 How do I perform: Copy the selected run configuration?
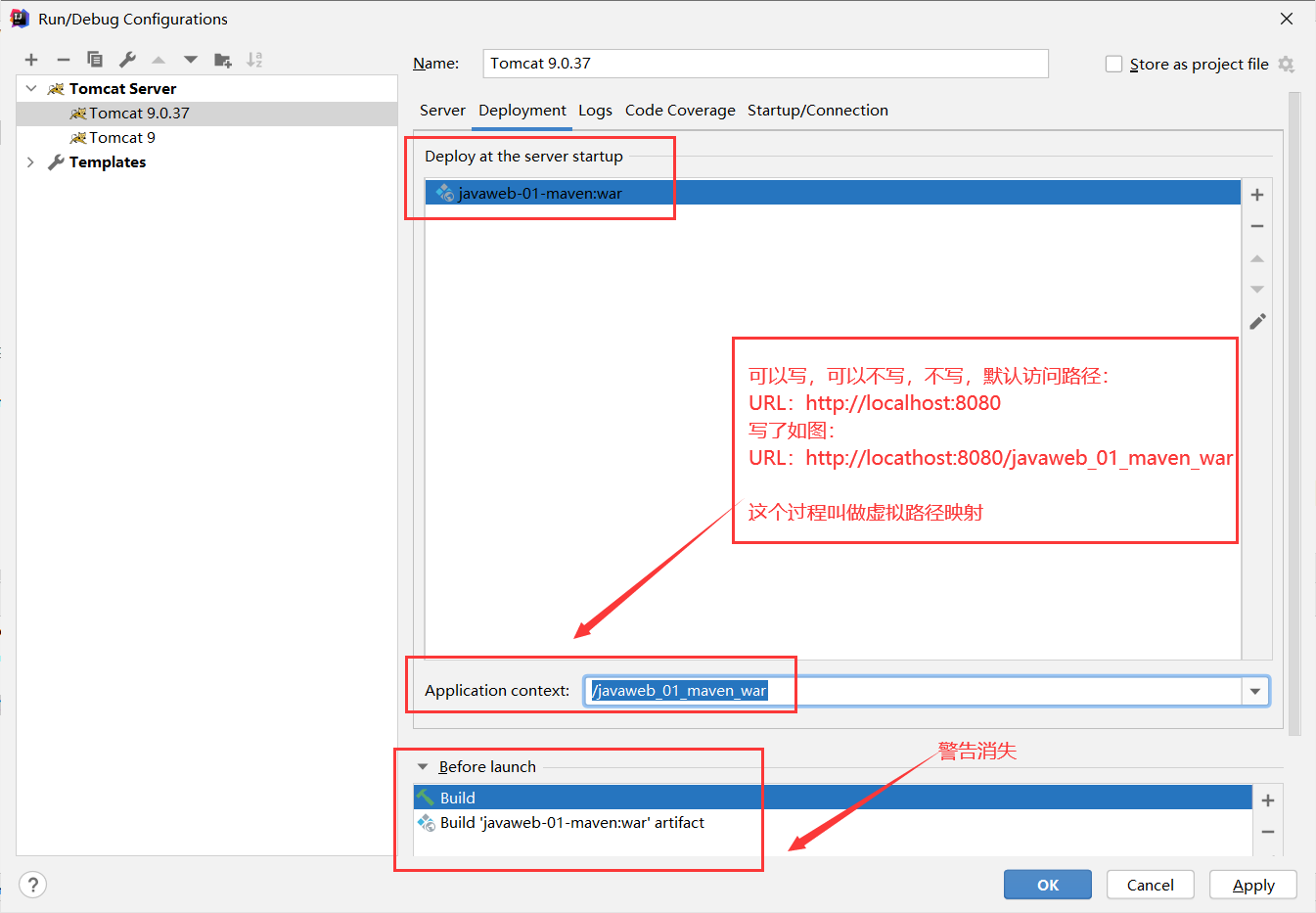pyautogui.click(x=95, y=60)
